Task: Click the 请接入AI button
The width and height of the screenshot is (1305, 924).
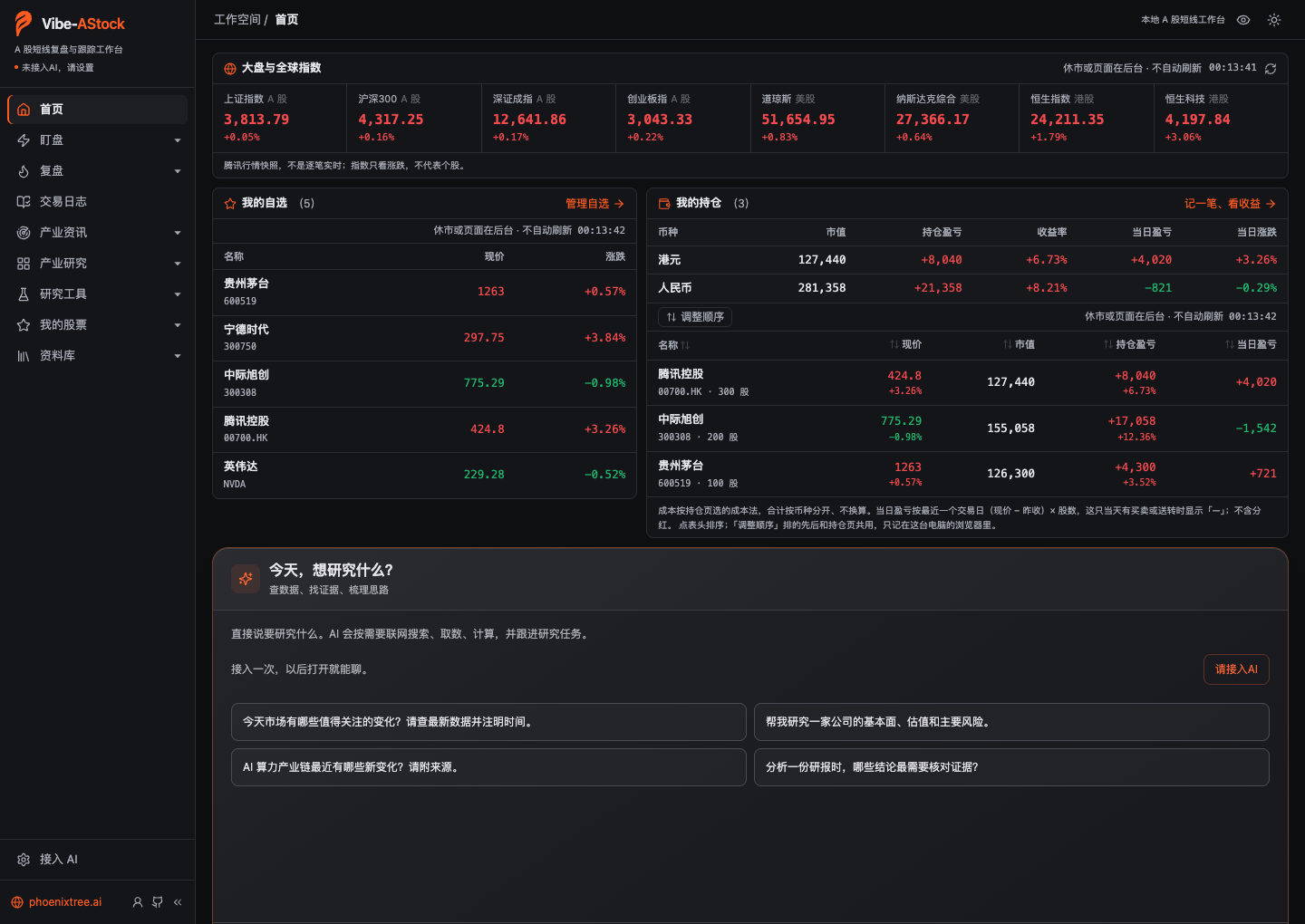Action: tap(1236, 669)
